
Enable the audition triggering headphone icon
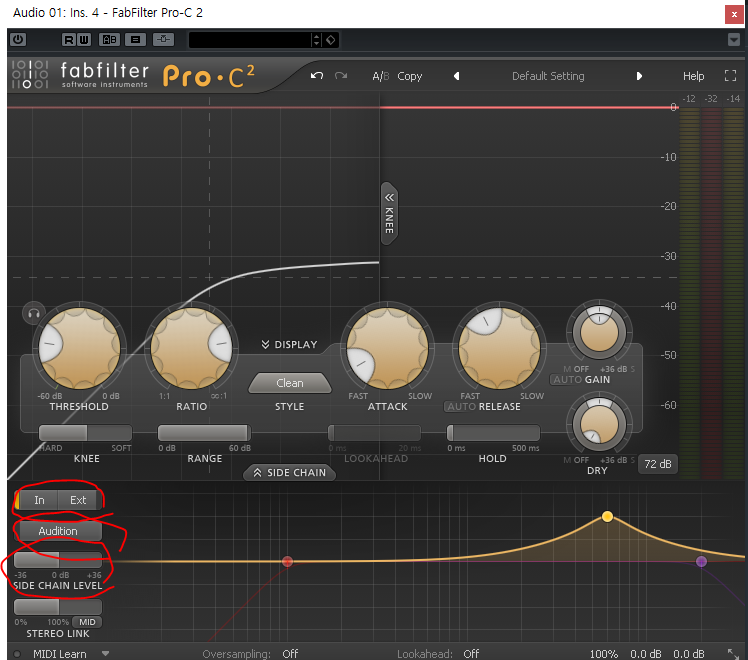click(x=34, y=313)
